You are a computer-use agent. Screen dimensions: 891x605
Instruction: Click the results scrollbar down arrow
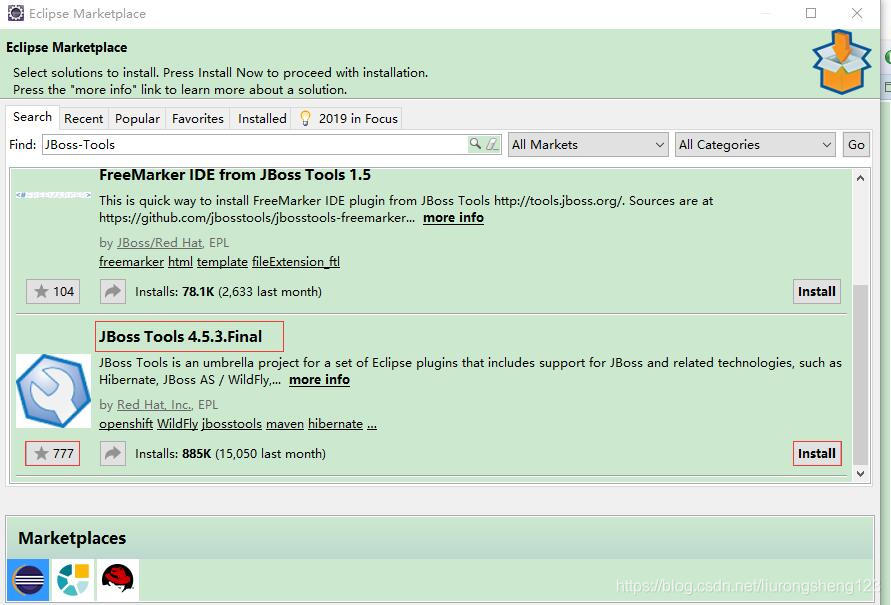click(x=860, y=473)
